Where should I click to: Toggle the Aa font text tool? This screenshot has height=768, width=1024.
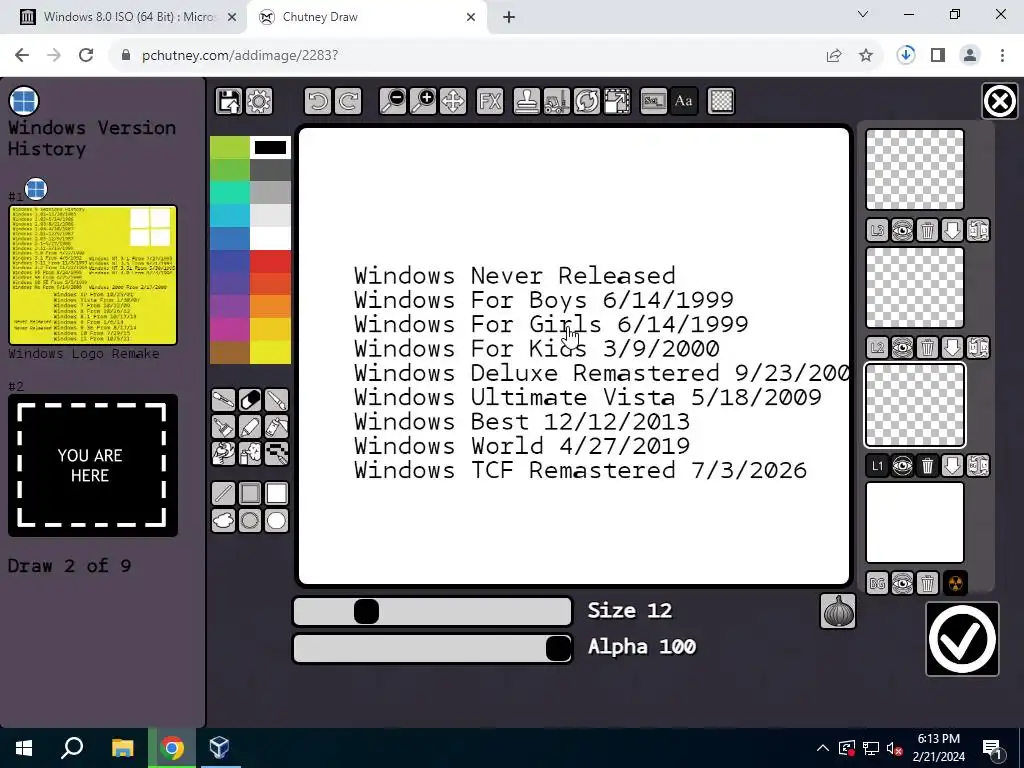(684, 101)
